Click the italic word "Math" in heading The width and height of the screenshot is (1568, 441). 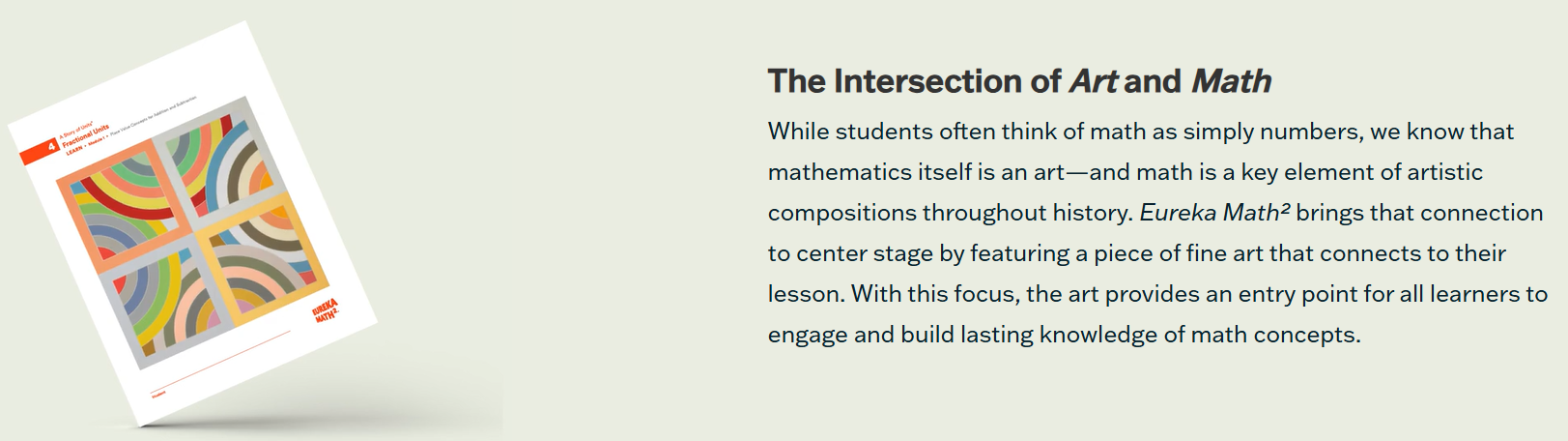pos(1231,81)
